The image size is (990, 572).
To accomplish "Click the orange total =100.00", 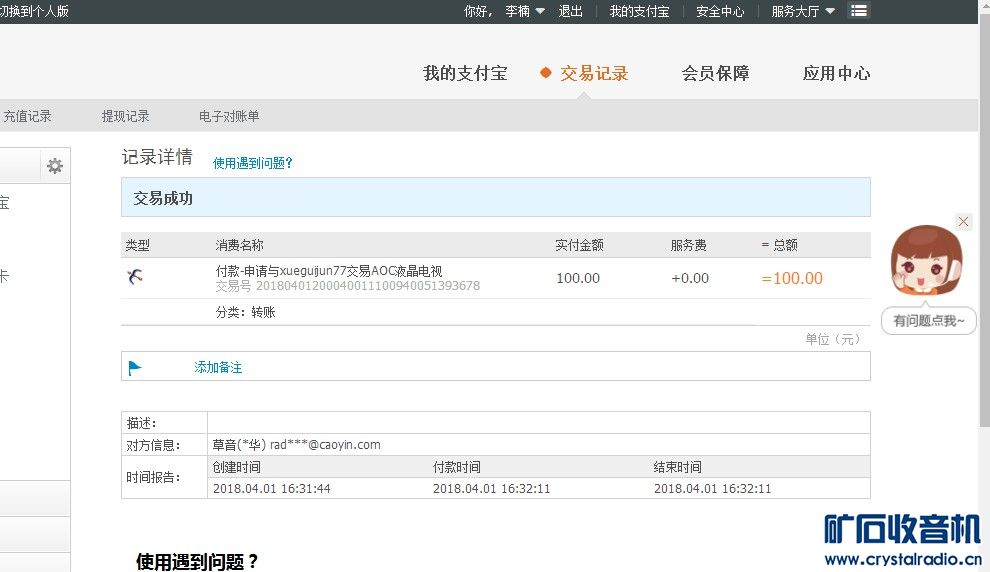I will pyautogui.click(x=792, y=278).
